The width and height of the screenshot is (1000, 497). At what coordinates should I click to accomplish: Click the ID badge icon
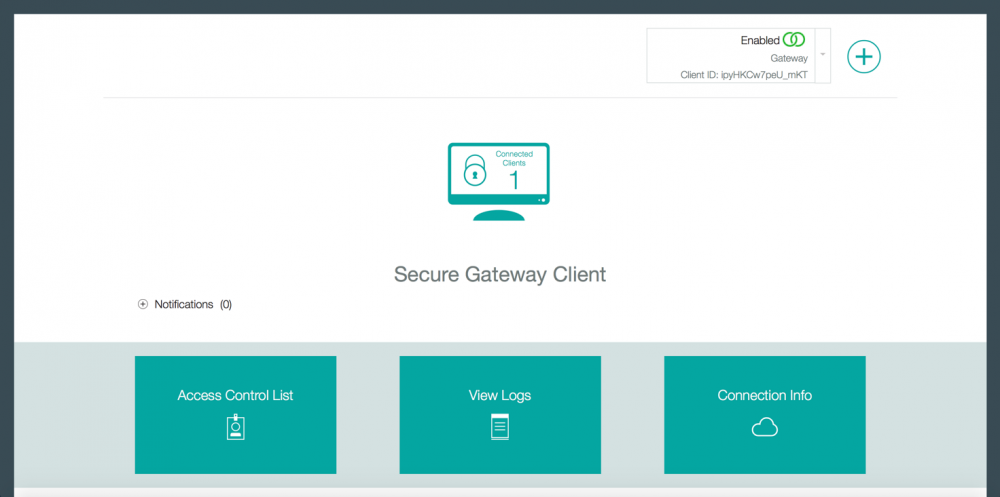click(x=235, y=427)
